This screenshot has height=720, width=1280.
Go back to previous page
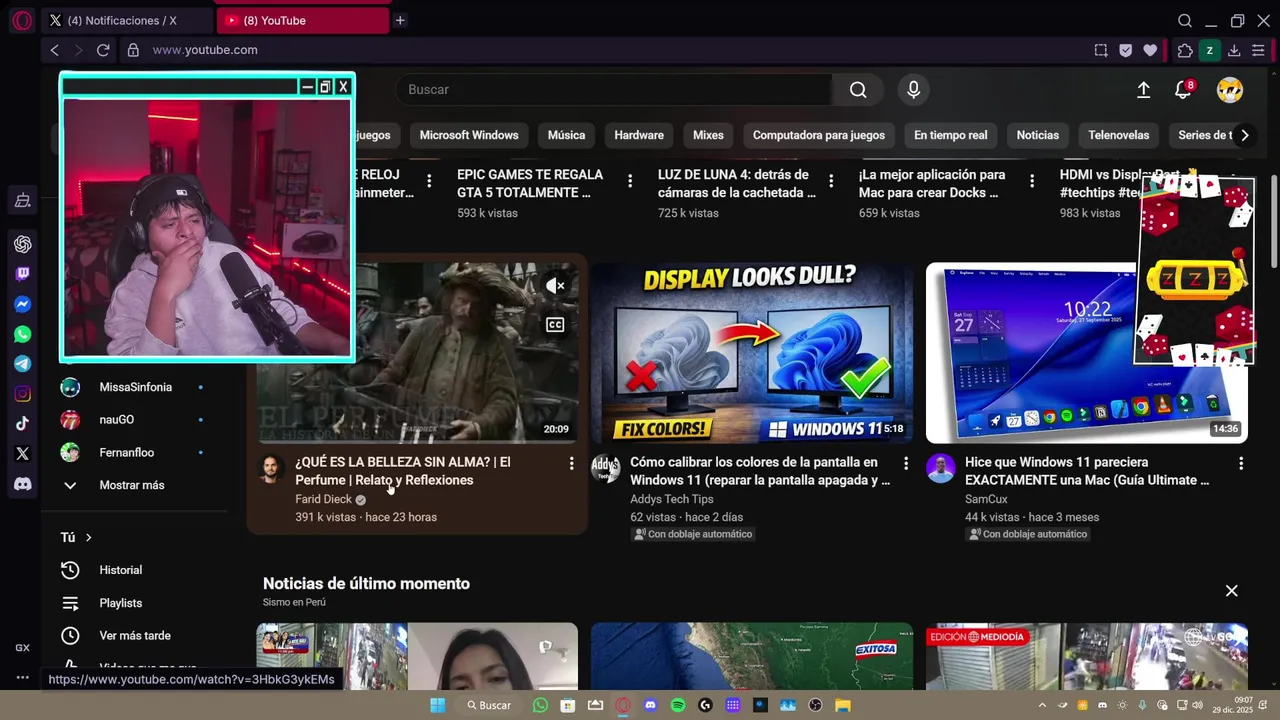point(55,50)
